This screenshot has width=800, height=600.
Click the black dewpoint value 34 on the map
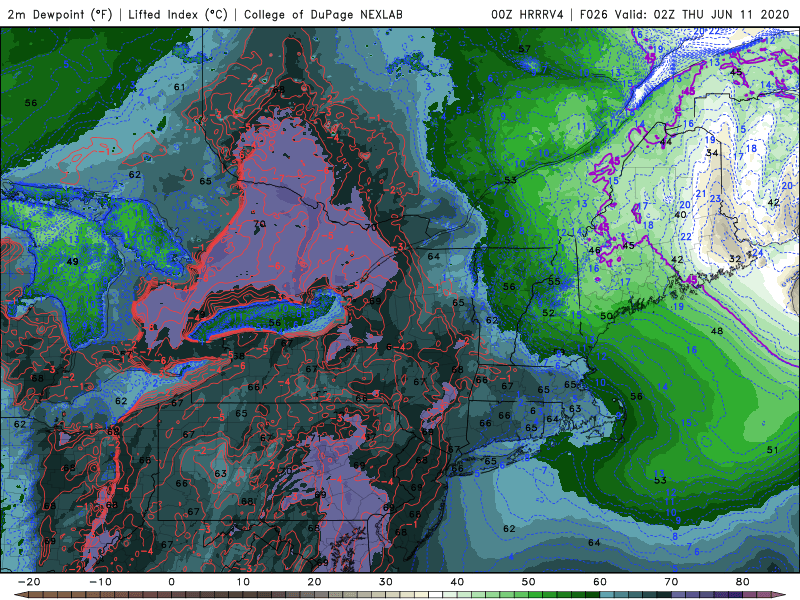coord(712,153)
